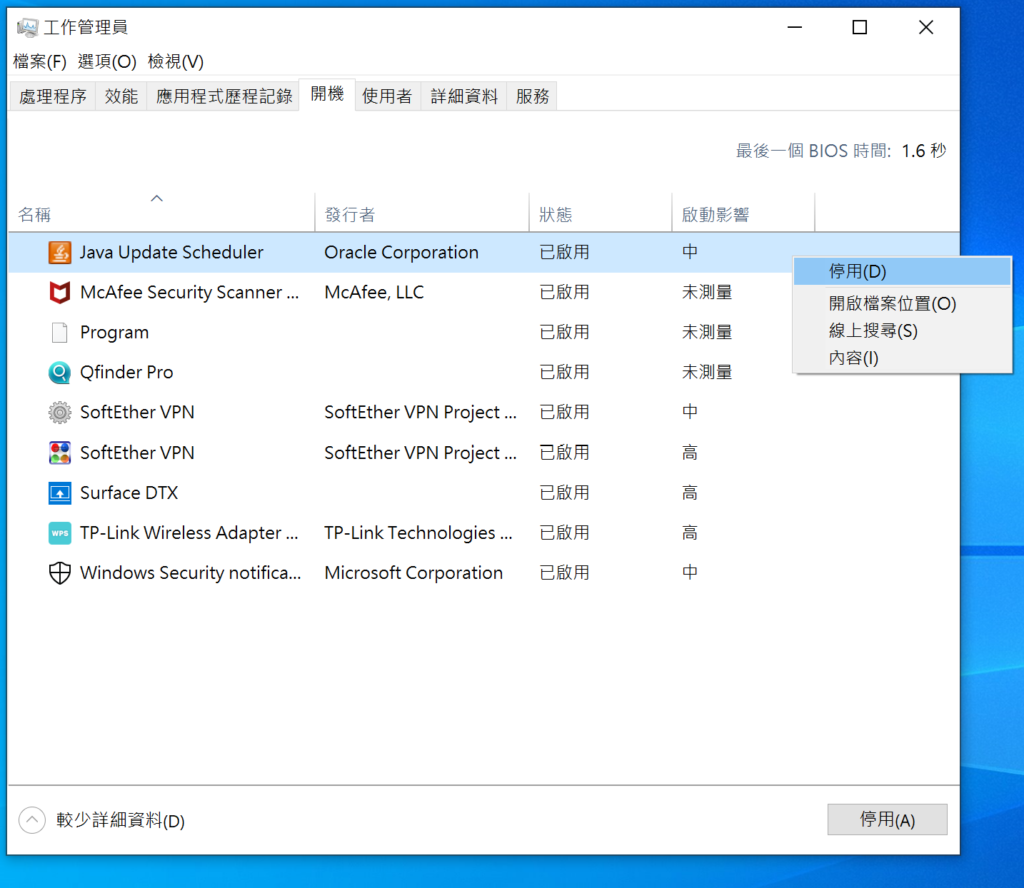Select the McAfee Security Scanner entry name
The height and width of the screenshot is (888, 1024).
pos(189,293)
